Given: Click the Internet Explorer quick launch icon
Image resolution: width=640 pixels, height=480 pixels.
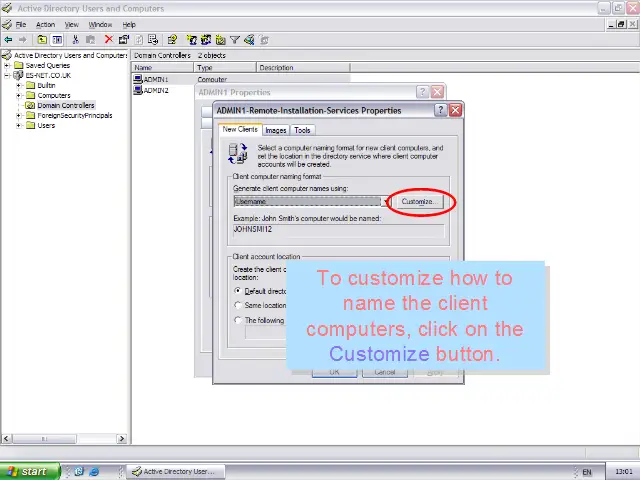Looking at the screenshot, I should (x=94, y=471).
